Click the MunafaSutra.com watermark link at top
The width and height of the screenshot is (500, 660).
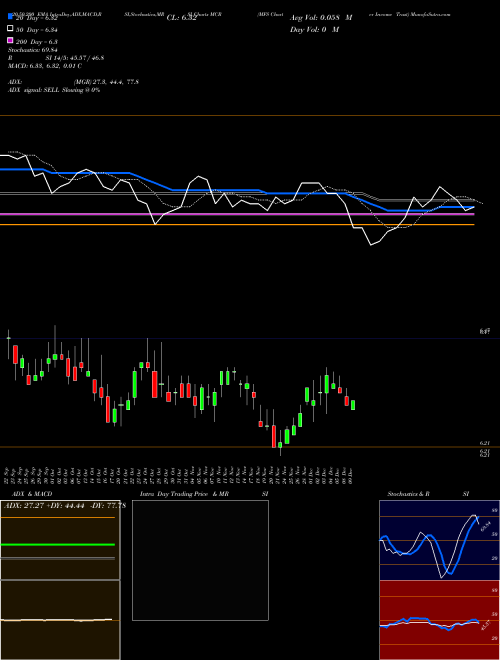coord(431,14)
